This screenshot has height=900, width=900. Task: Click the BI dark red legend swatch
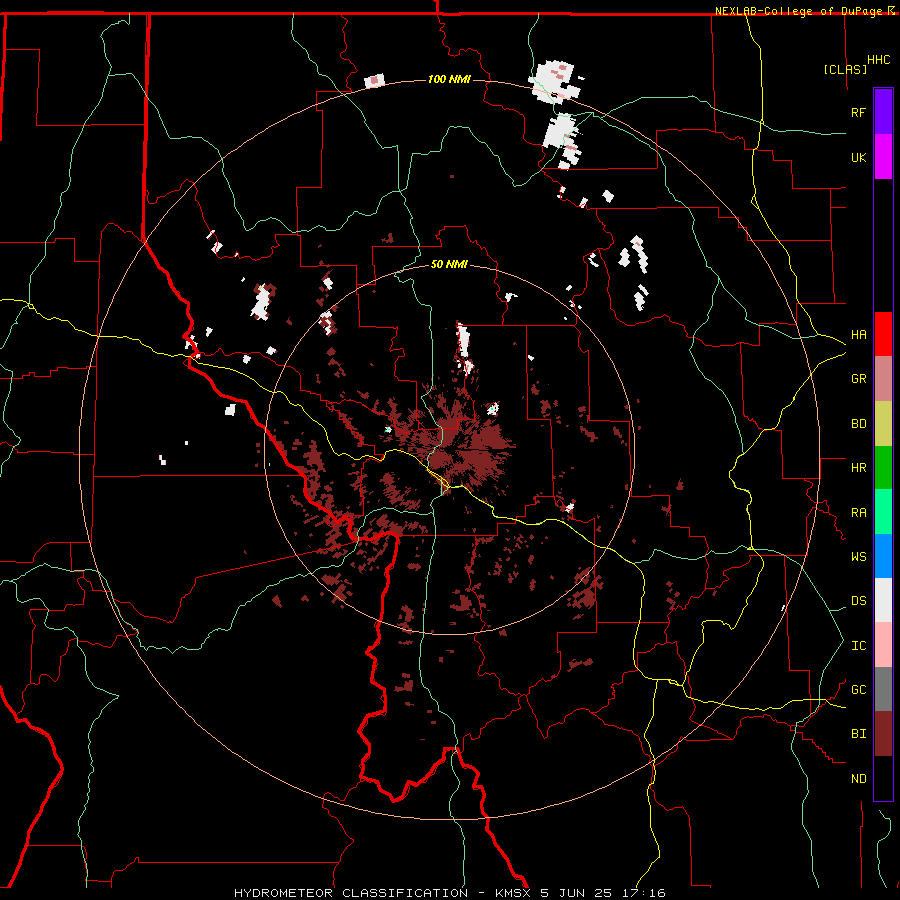click(883, 734)
